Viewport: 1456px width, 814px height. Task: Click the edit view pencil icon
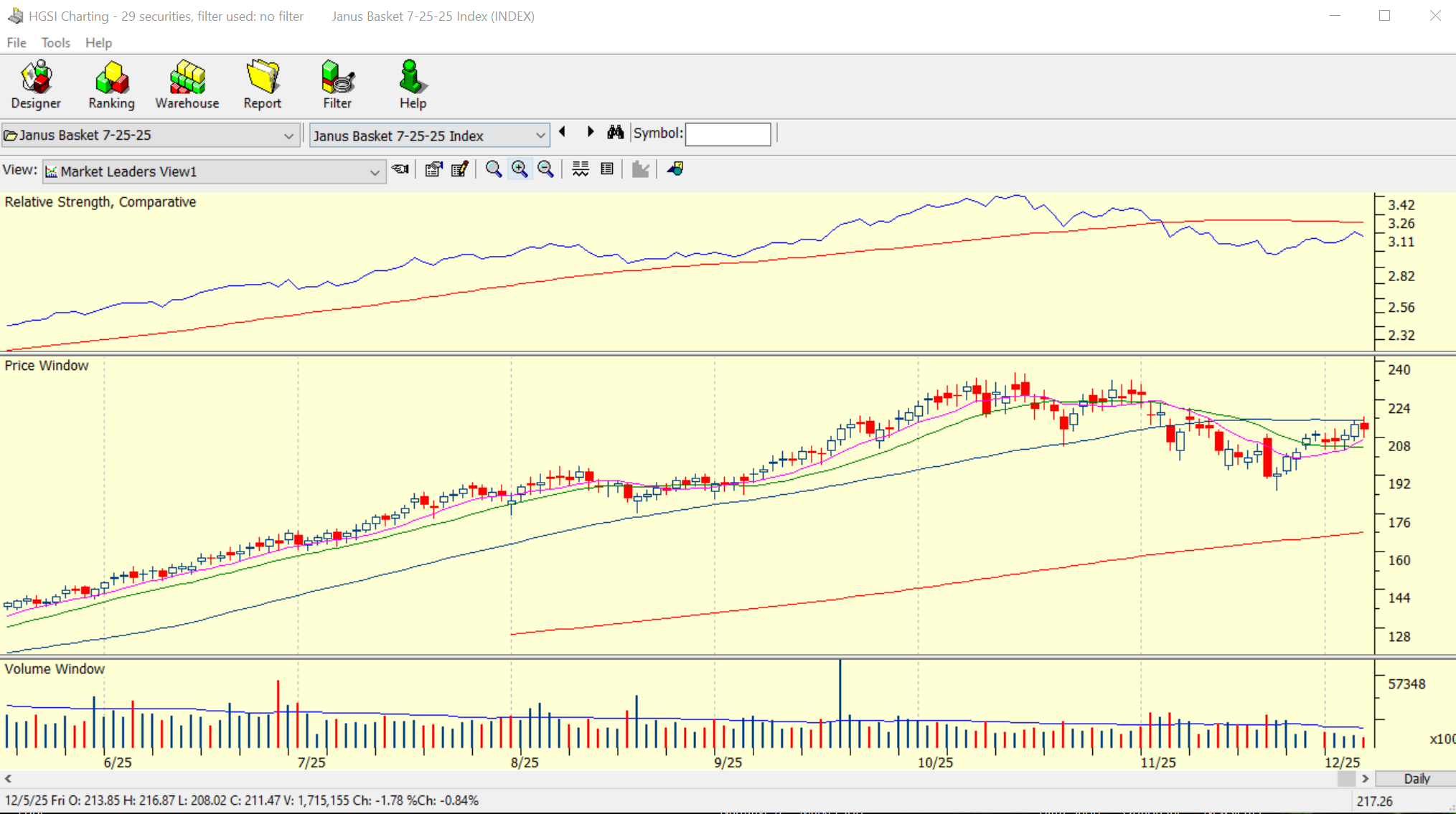[459, 169]
